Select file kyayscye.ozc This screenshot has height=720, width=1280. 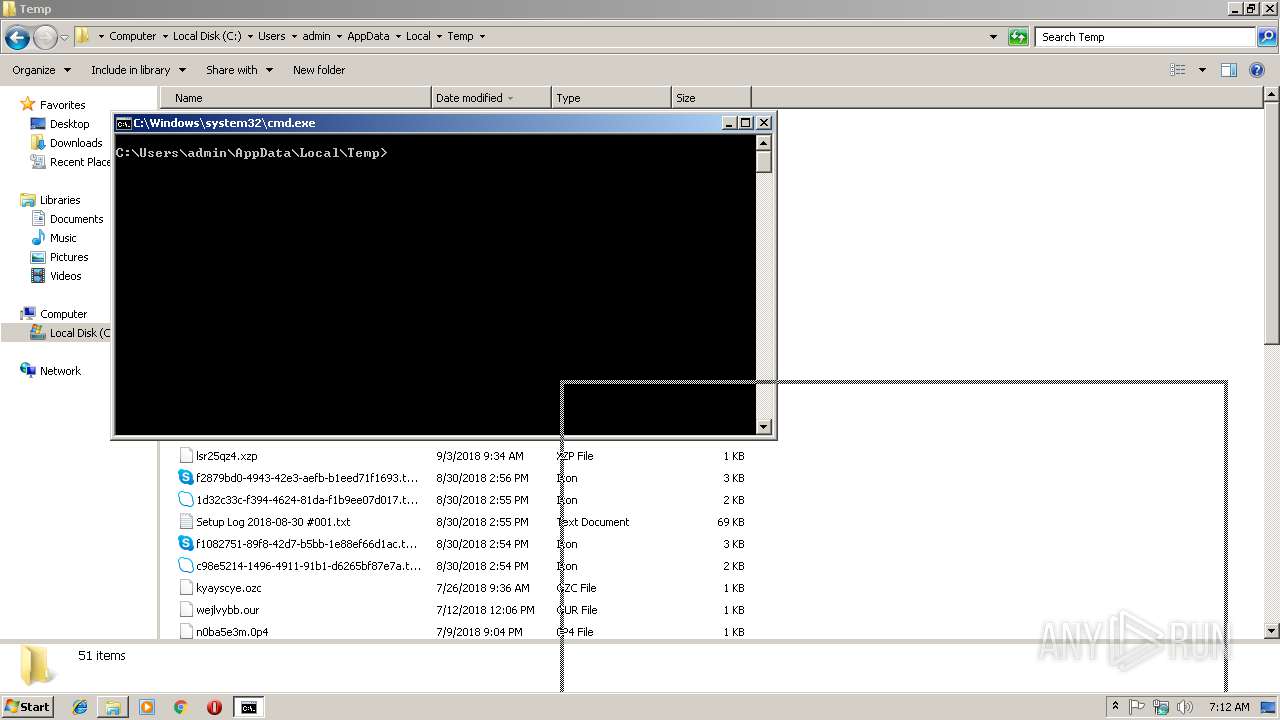(220, 588)
